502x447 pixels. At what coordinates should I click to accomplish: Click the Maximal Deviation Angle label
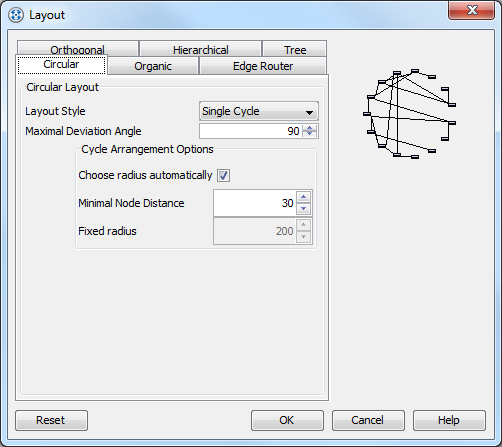coord(83,131)
